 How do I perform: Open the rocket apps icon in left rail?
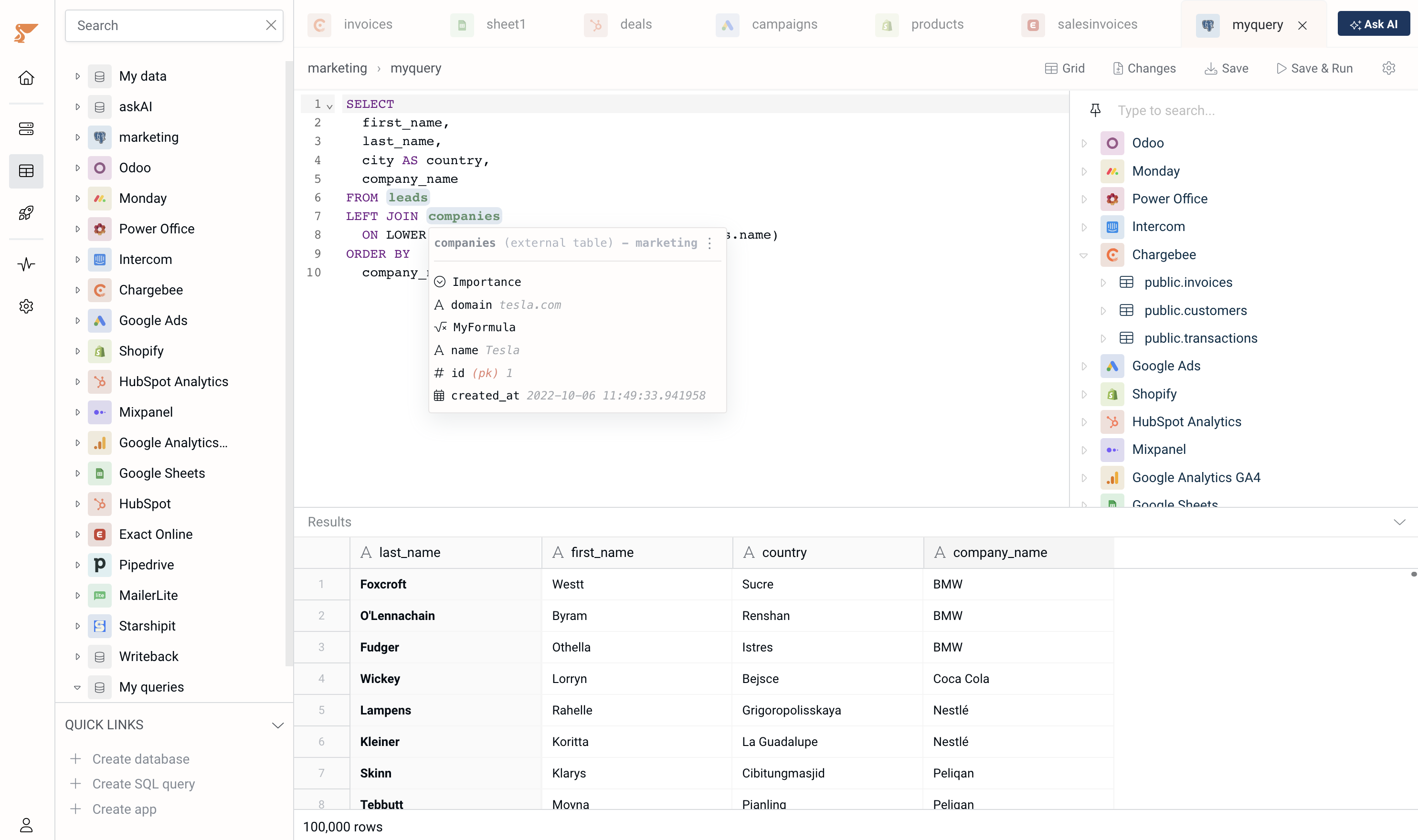click(26, 213)
